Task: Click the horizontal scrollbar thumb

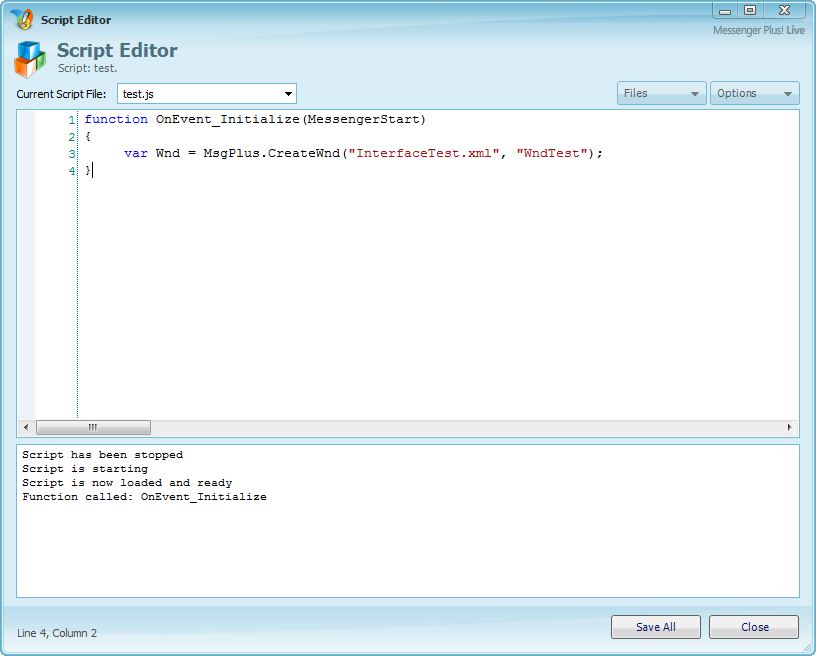Action: 93,427
